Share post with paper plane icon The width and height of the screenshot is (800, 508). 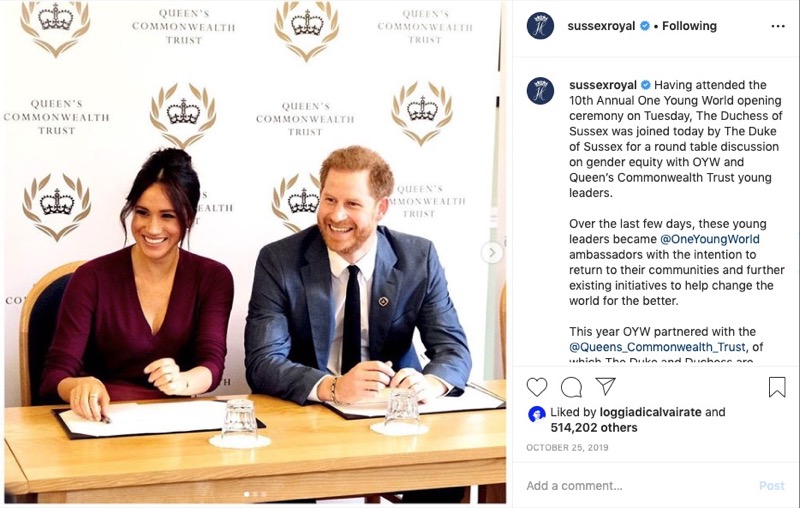pyautogui.click(x=606, y=386)
